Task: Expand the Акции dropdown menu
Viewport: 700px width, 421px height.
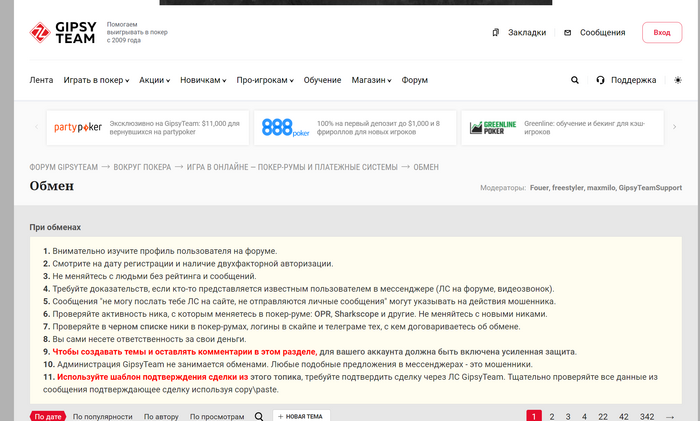Action: pos(154,80)
